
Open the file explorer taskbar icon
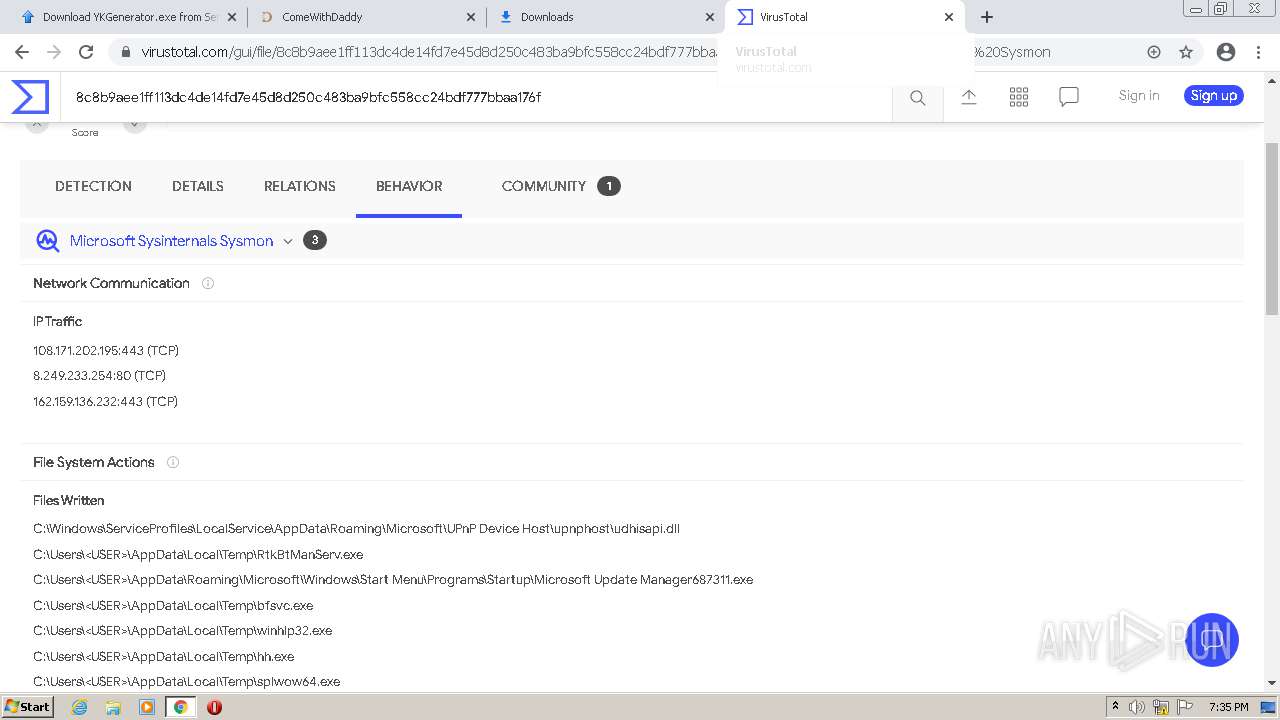click(x=113, y=707)
